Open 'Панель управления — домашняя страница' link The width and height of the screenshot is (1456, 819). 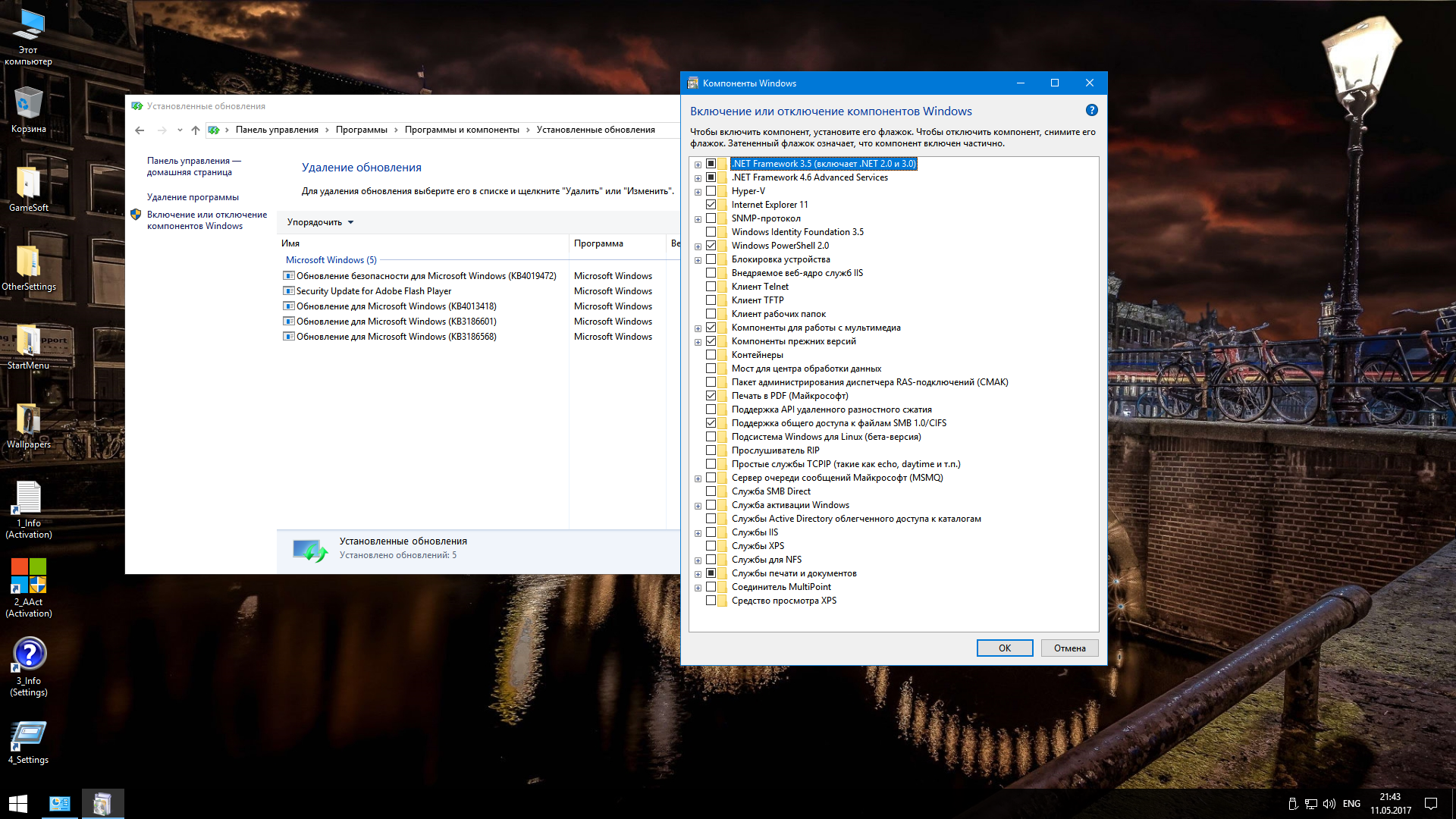(x=193, y=166)
